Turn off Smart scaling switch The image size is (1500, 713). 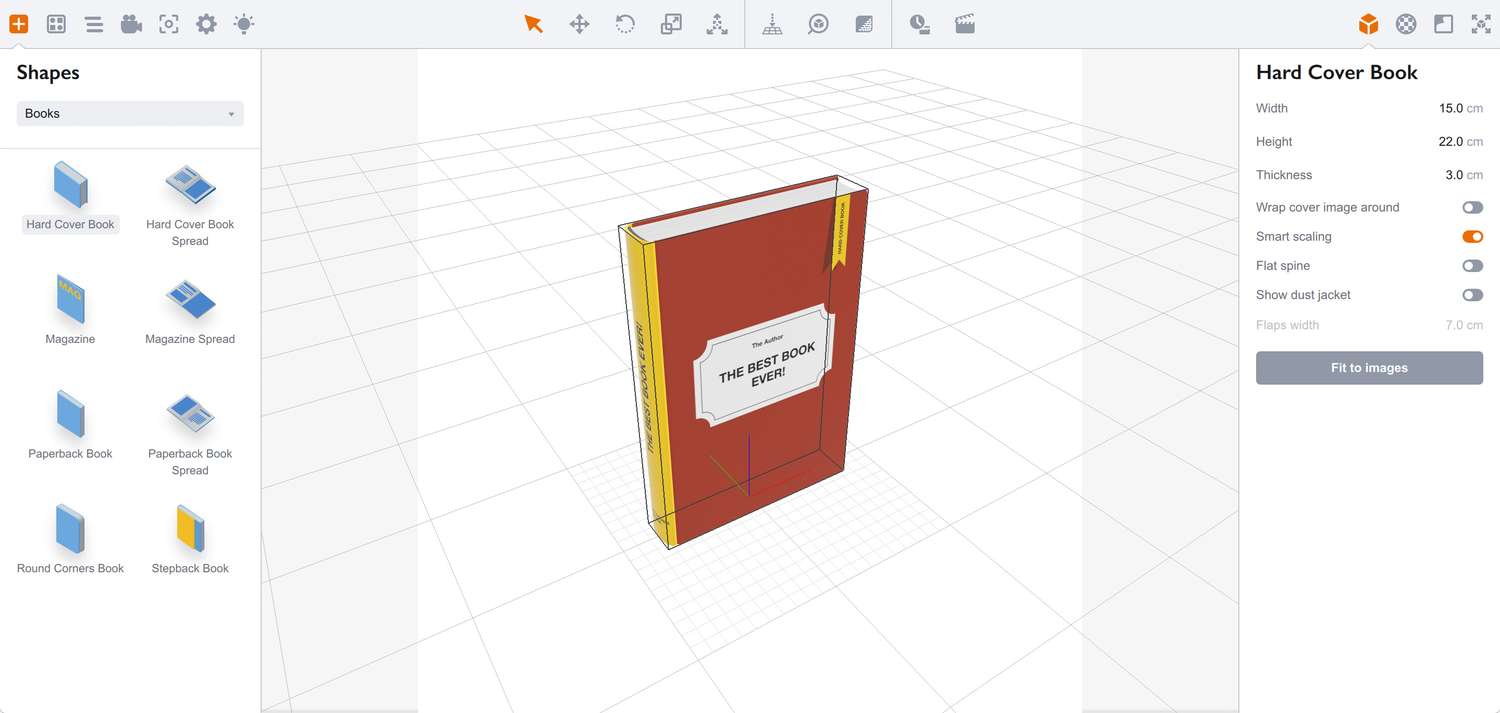pyautogui.click(x=1472, y=237)
